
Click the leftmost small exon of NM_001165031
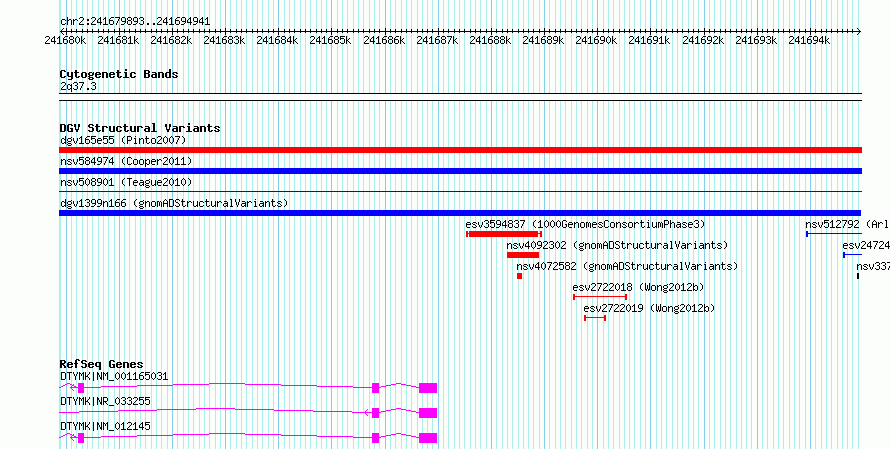[81, 388]
